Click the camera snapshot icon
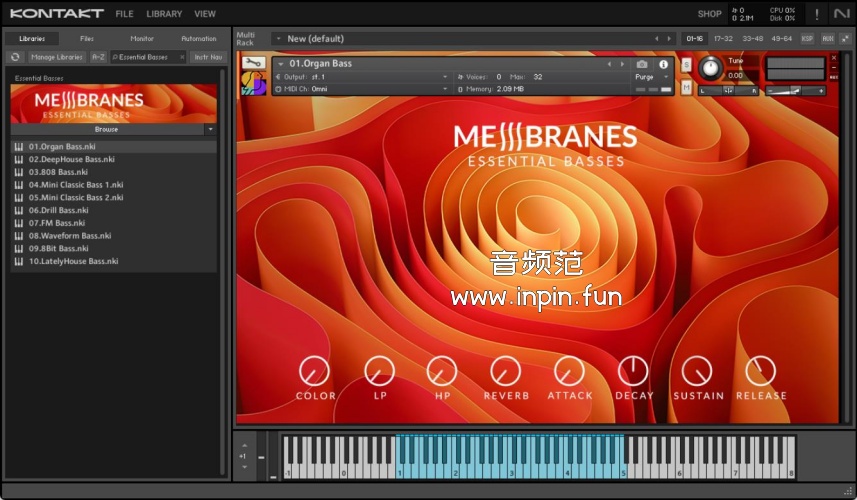The height and width of the screenshot is (500, 857). [x=641, y=64]
